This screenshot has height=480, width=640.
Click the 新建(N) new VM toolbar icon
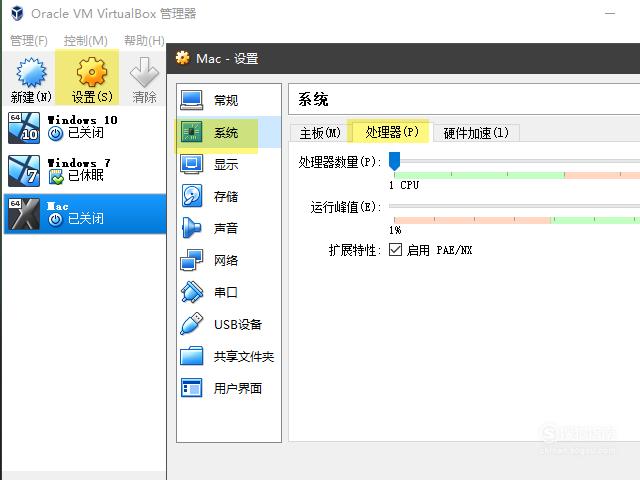[x=31, y=72]
